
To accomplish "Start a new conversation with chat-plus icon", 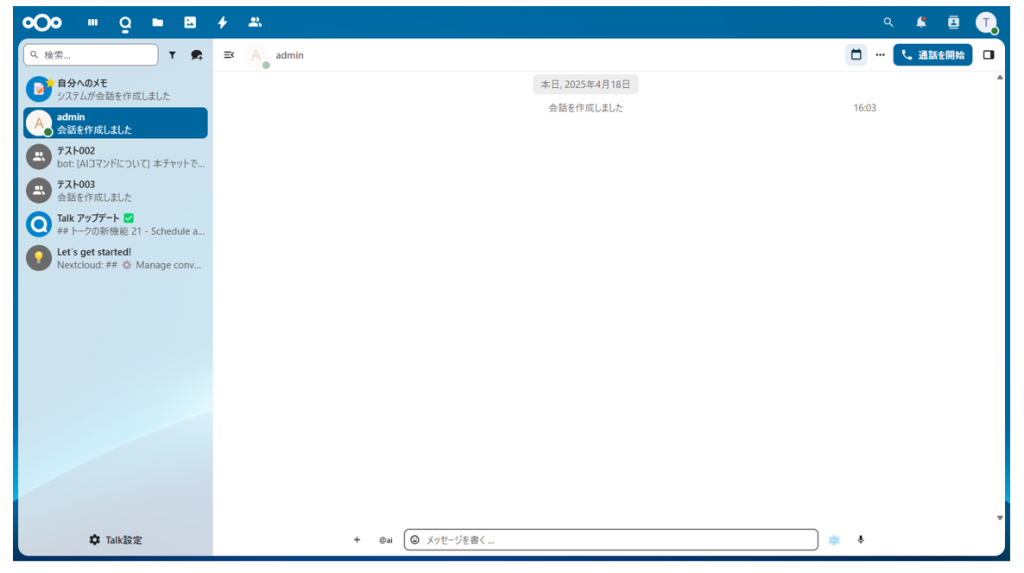I will (196, 55).
